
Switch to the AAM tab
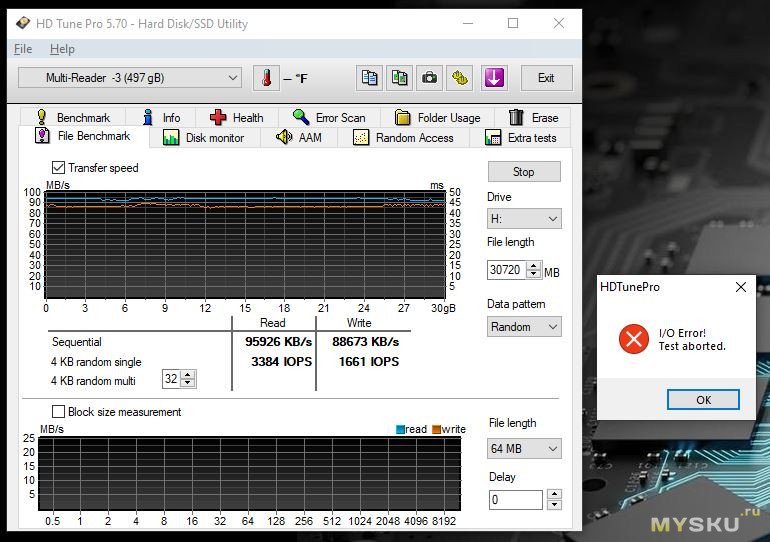(x=299, y=138)
